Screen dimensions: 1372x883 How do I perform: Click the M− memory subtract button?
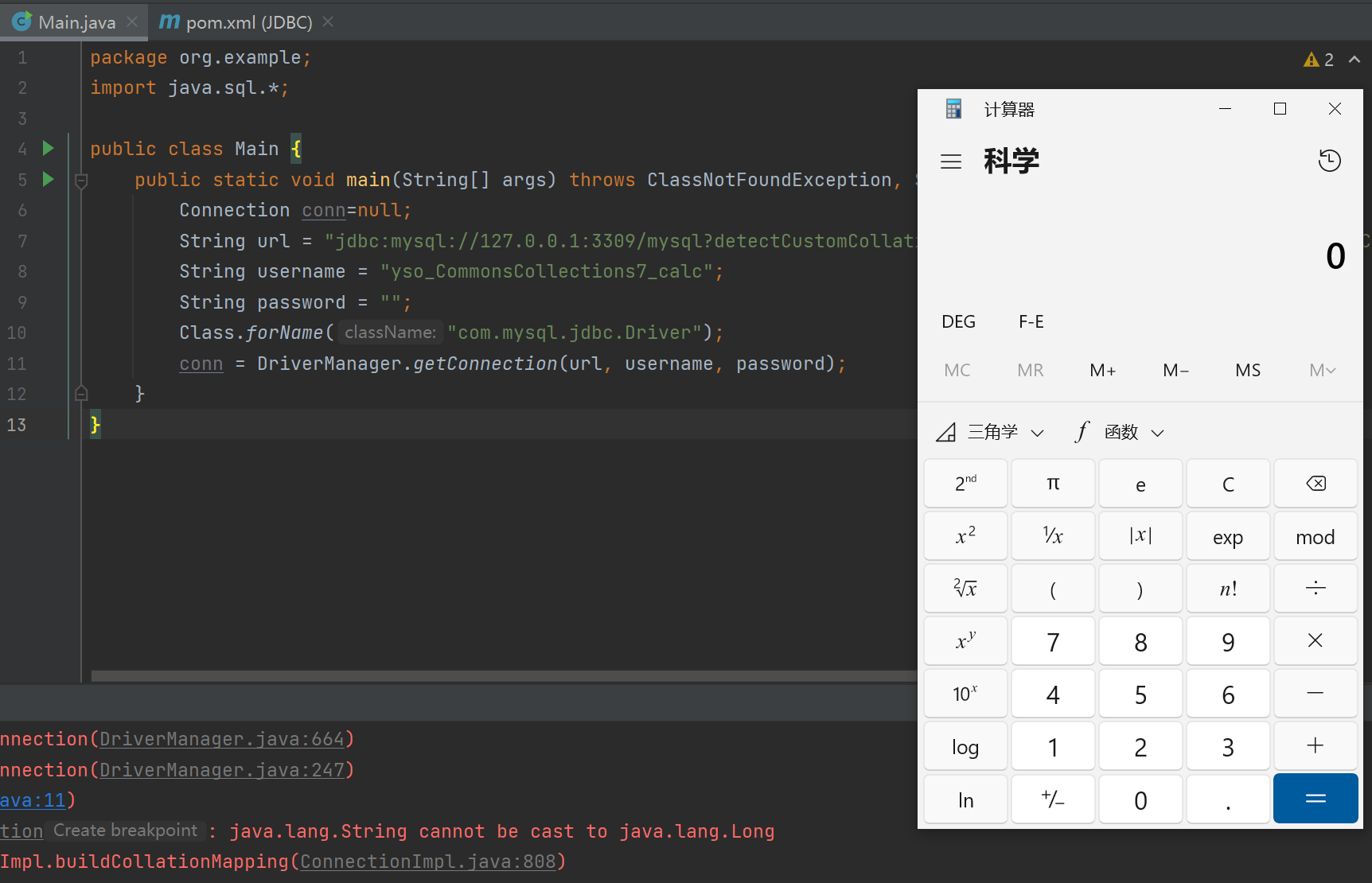point(1175,370)
